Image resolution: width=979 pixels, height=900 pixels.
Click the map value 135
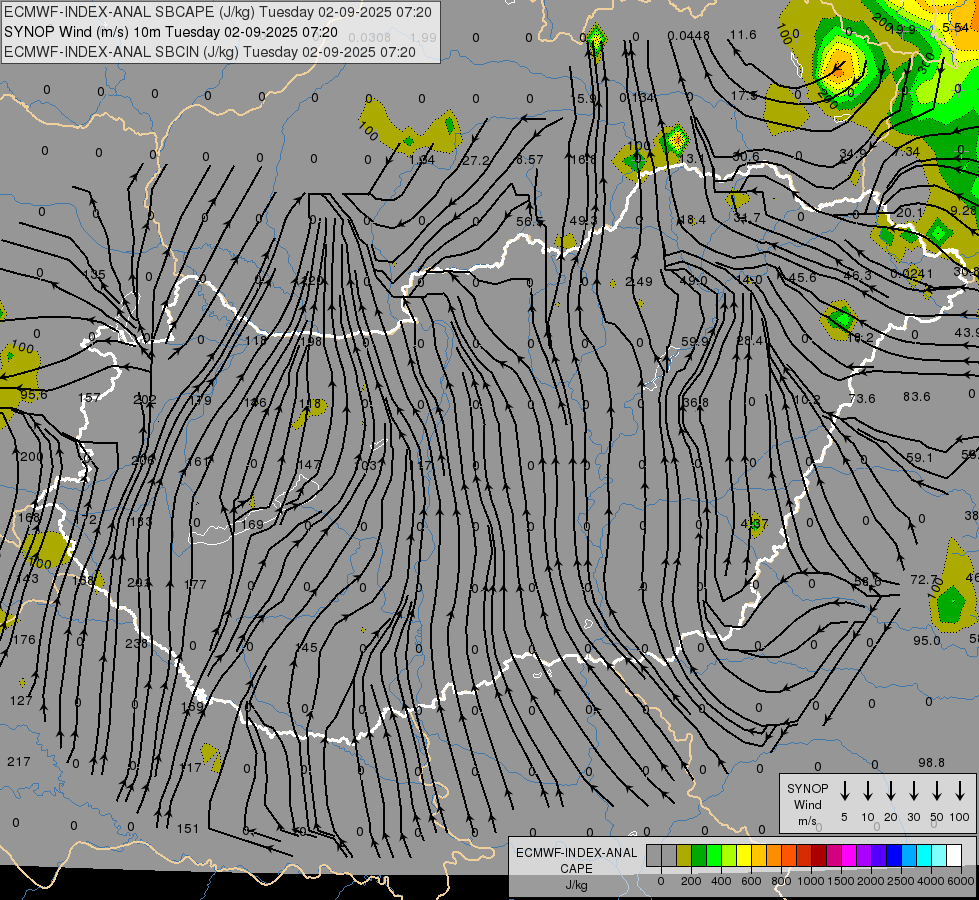[x=94, y=275]
